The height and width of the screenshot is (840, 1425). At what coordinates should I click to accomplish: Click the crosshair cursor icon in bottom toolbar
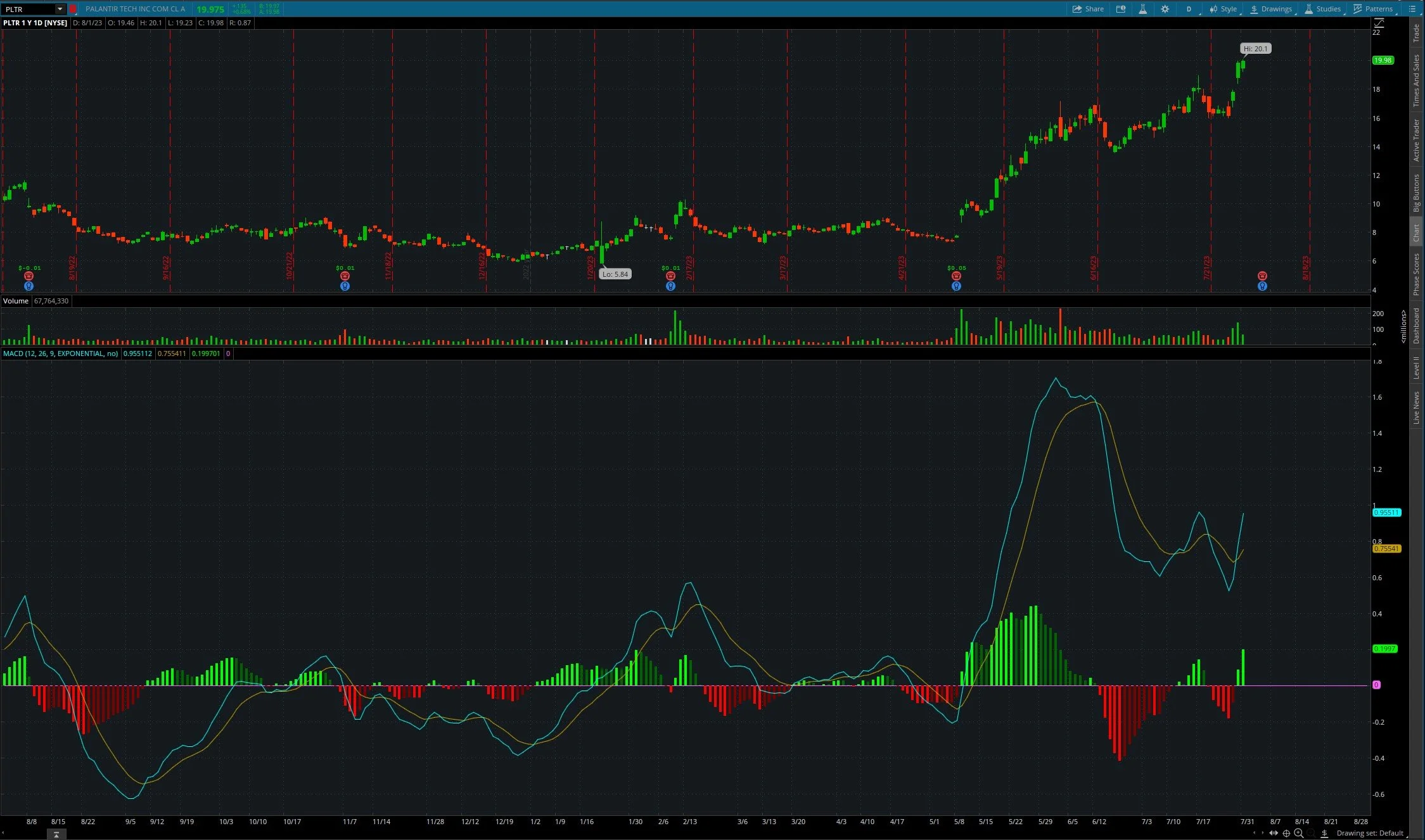(1287, 834)
